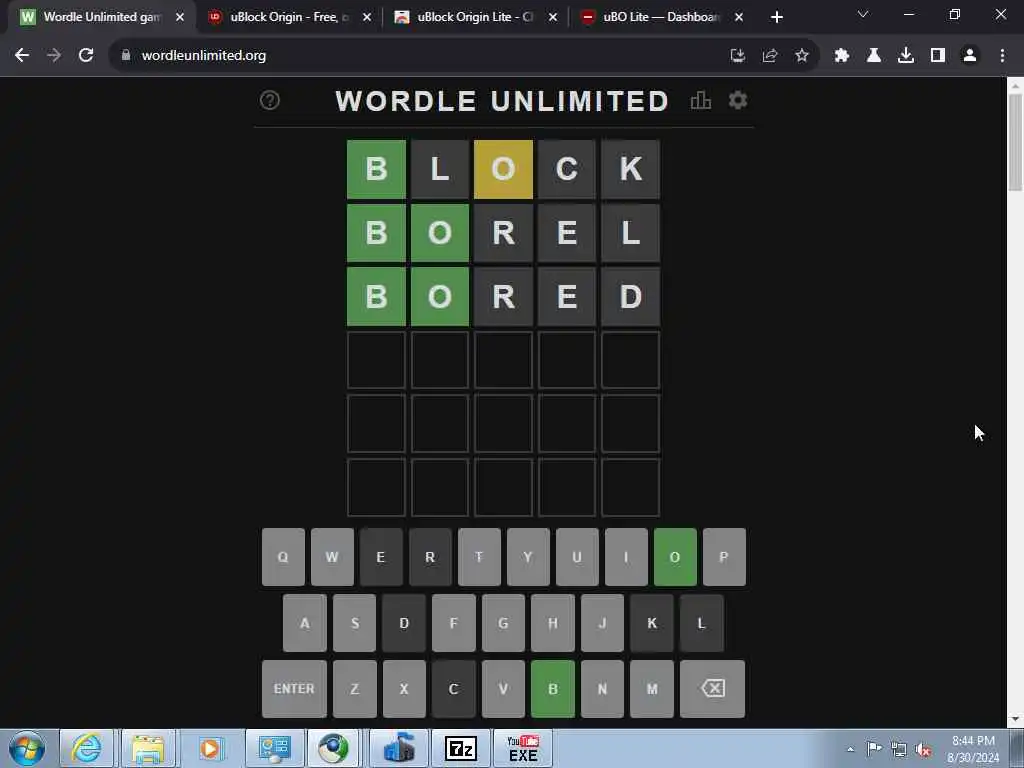This screenshot has width=1024, height=768.
Task: Click the yellow O tile in BLOCK row
Action: pos(503,169)
